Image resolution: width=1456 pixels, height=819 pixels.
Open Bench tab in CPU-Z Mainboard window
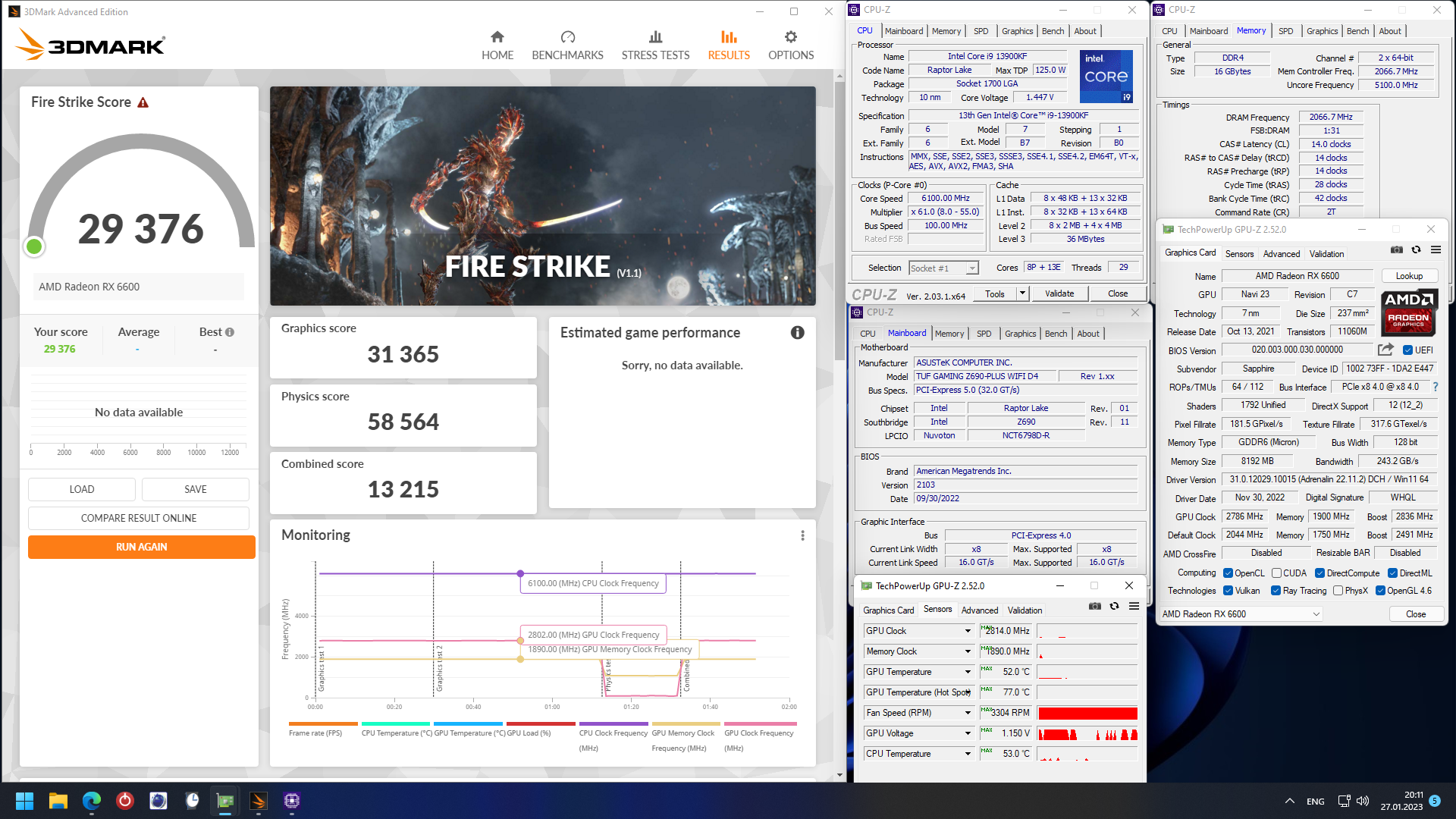(x=1056, y=334)
